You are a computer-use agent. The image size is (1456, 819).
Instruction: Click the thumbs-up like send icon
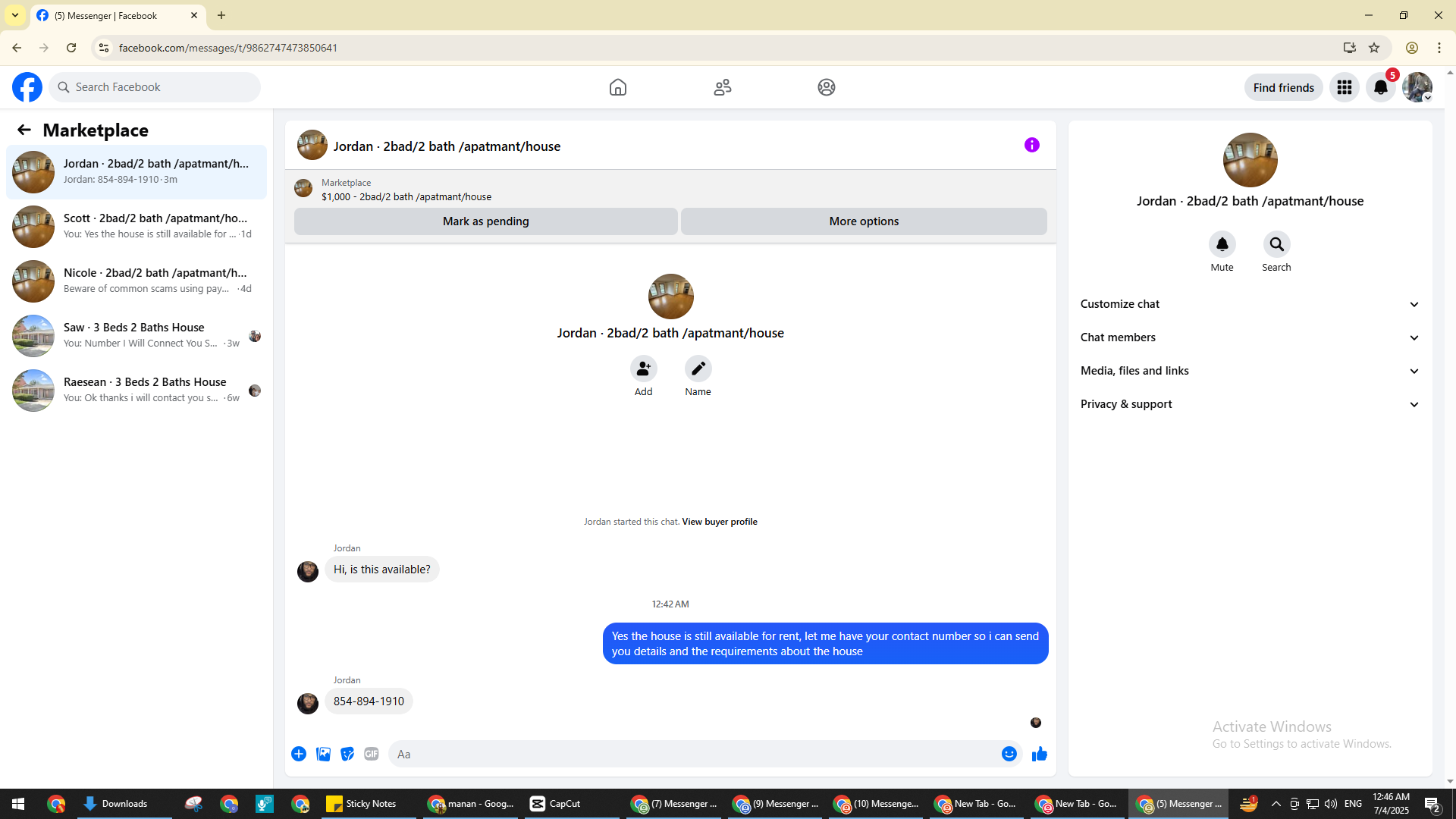click(1039, 754)
